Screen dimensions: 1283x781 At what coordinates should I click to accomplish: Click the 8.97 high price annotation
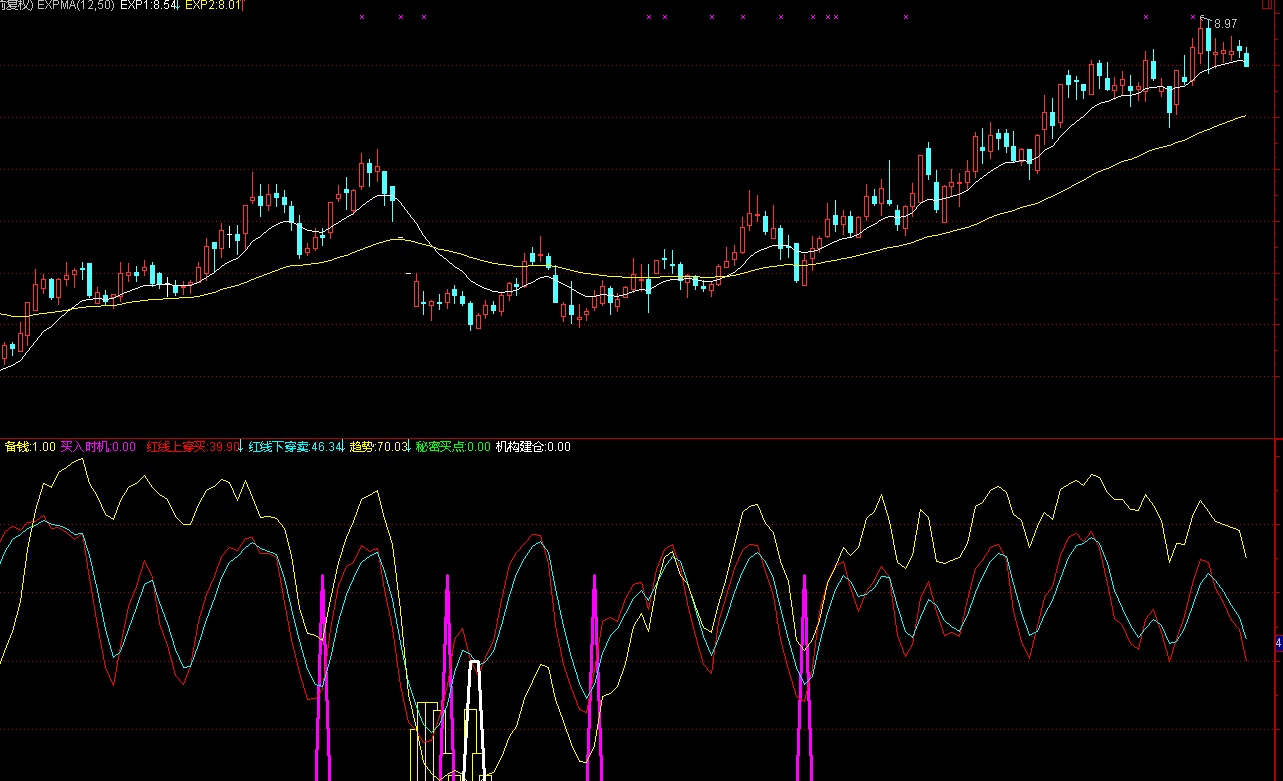pos(1226,24)
